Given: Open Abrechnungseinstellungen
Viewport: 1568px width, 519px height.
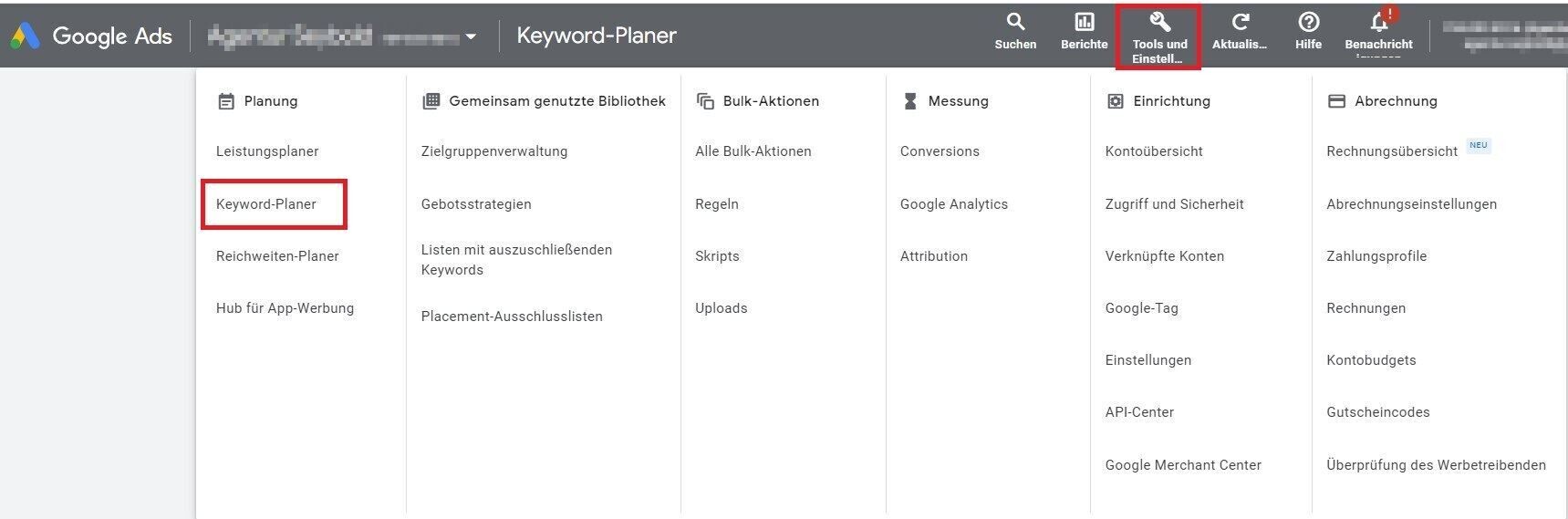Looking at the screenshot, I should pyautogui.click(x=1411, y=204).
